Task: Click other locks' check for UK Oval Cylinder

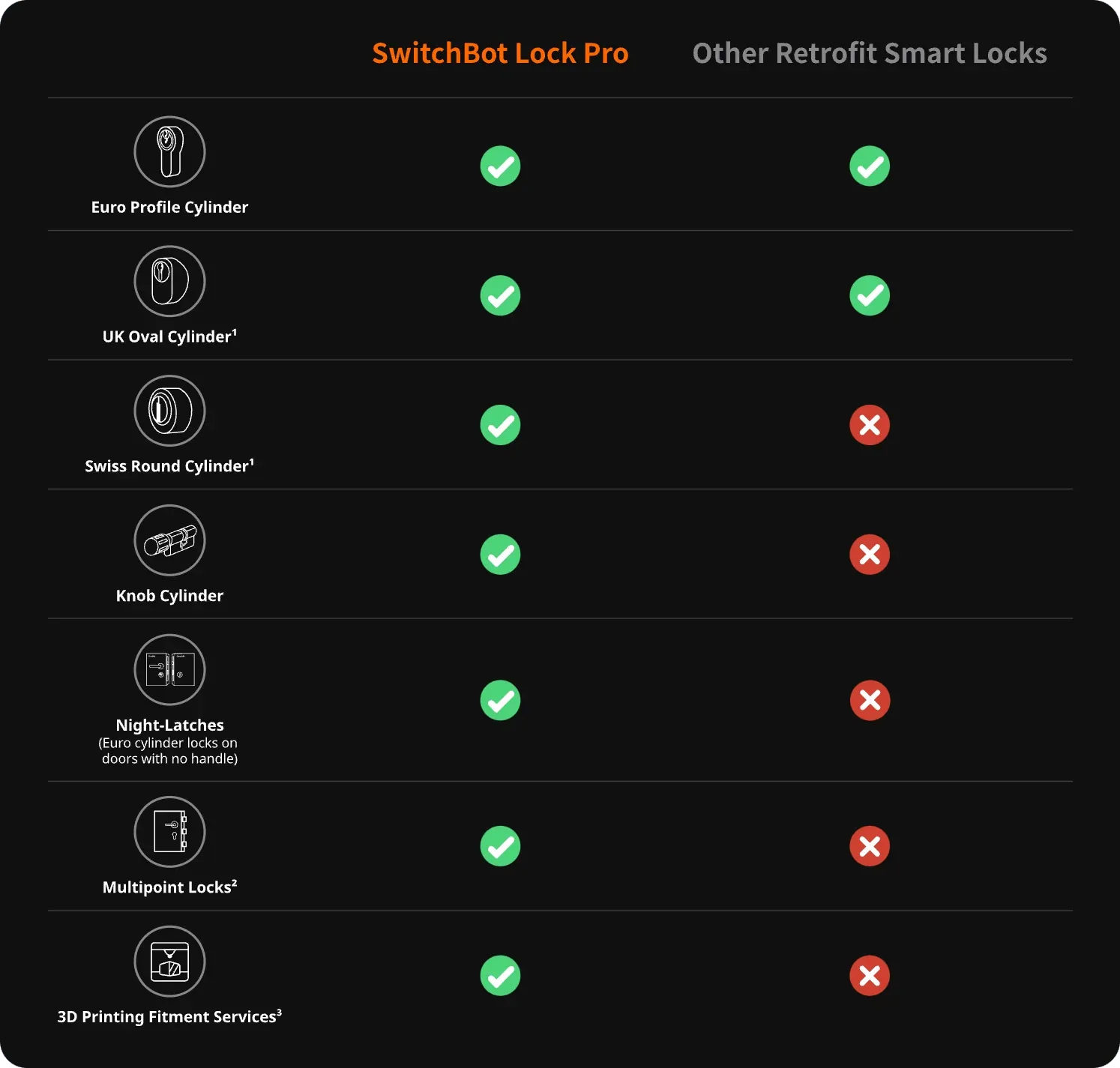Action: (x=870, y=295)
